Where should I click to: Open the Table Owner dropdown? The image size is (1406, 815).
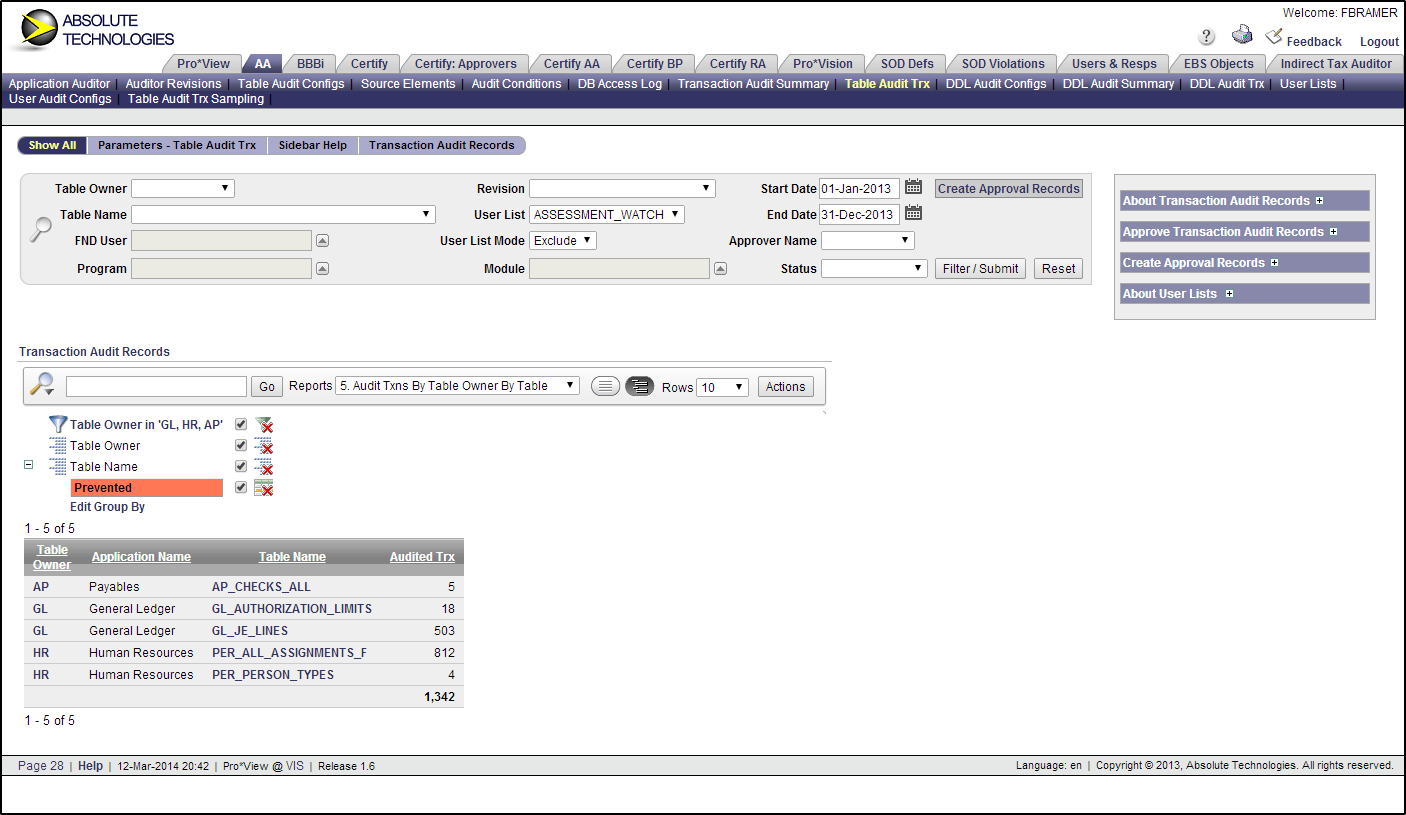pyautogui.click(x=183, y=188)
